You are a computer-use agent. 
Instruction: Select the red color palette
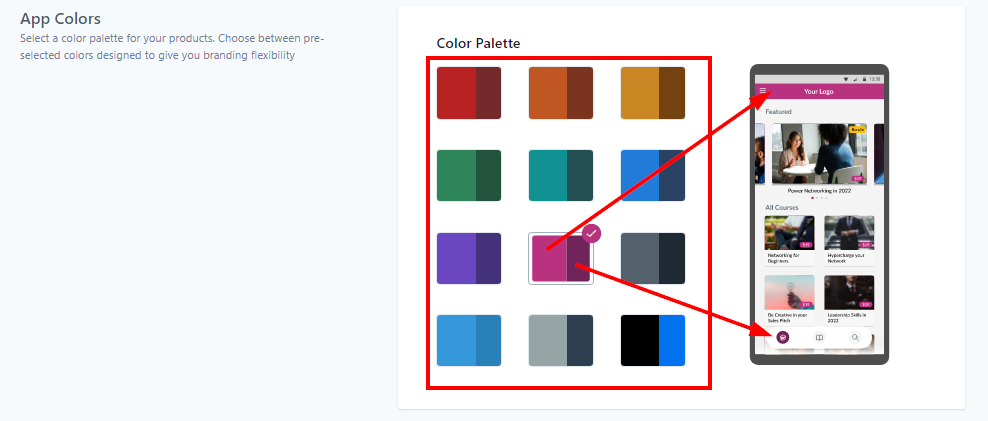pyautogui.click(x=469, y=93)
